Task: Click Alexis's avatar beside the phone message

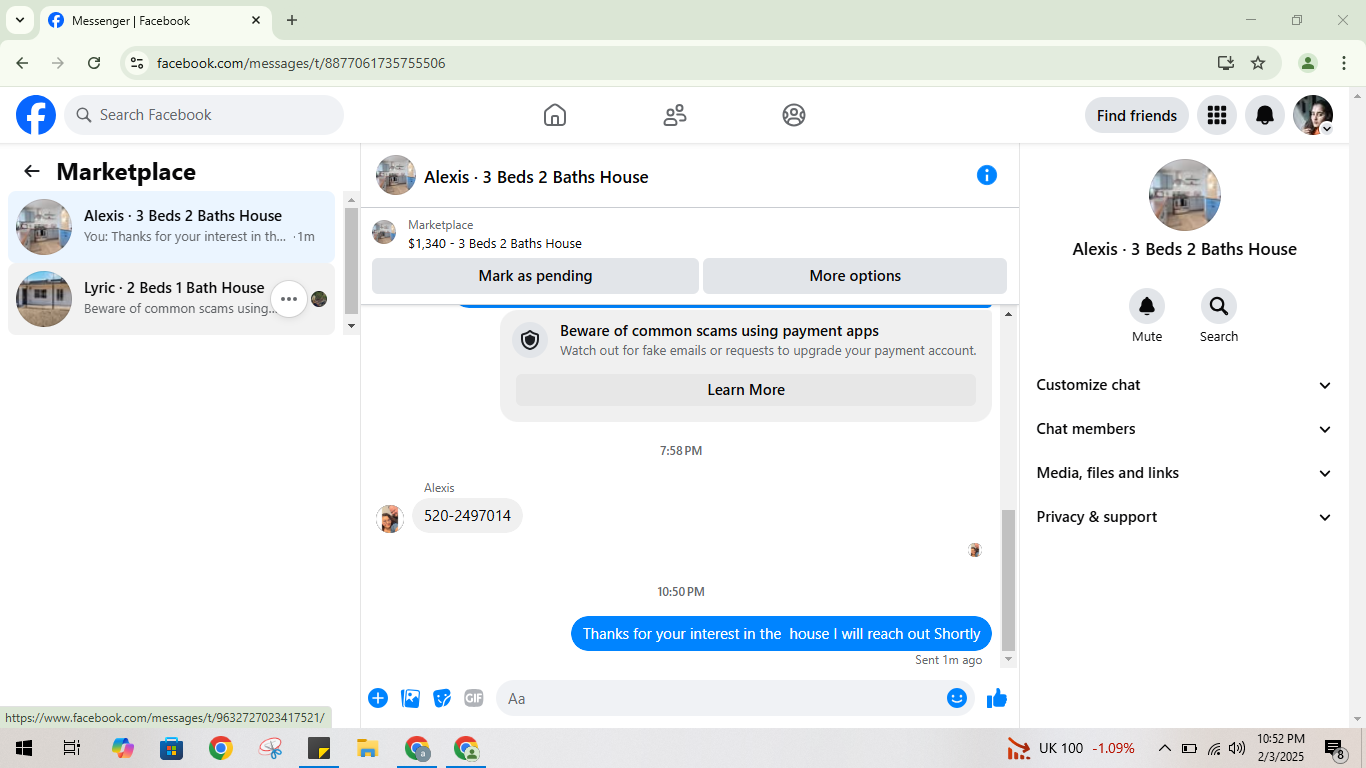Action: [390, 518]
